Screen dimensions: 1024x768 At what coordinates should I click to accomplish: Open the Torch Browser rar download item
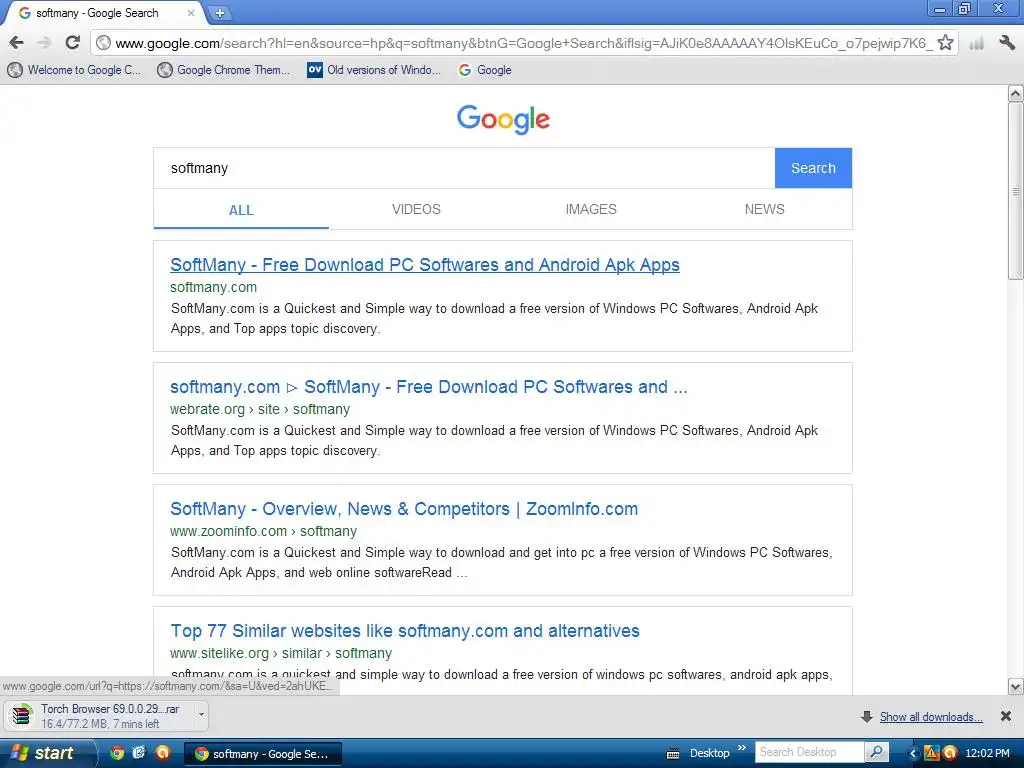(x=101, y=716)
